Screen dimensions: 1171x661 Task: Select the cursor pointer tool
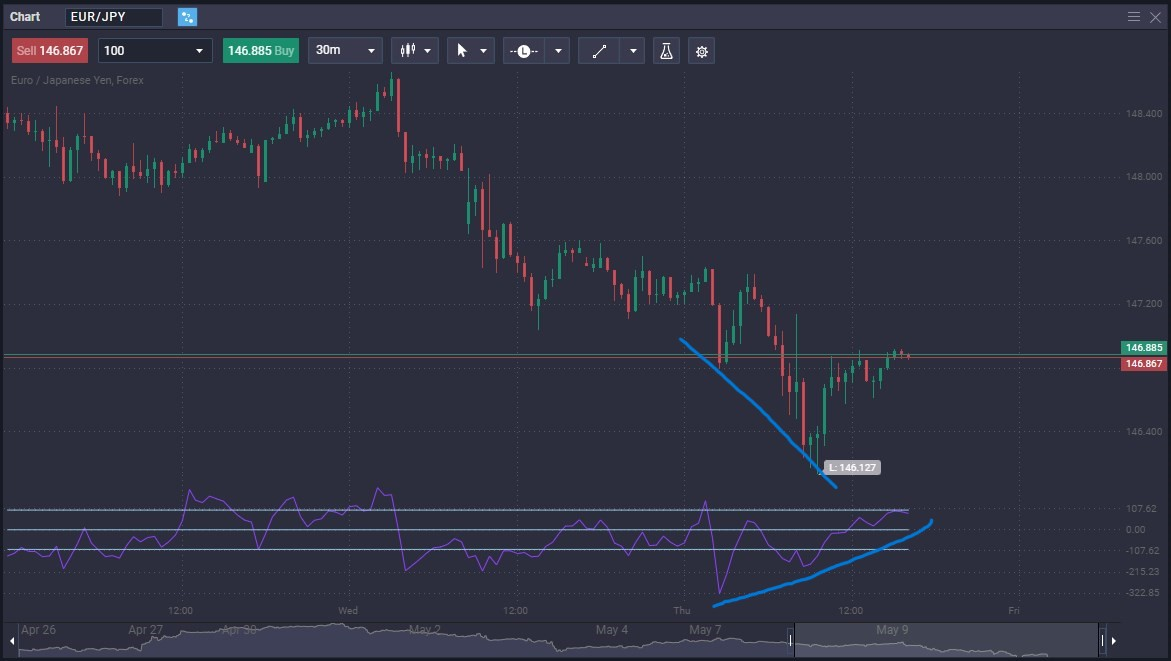tap(464, 50)
